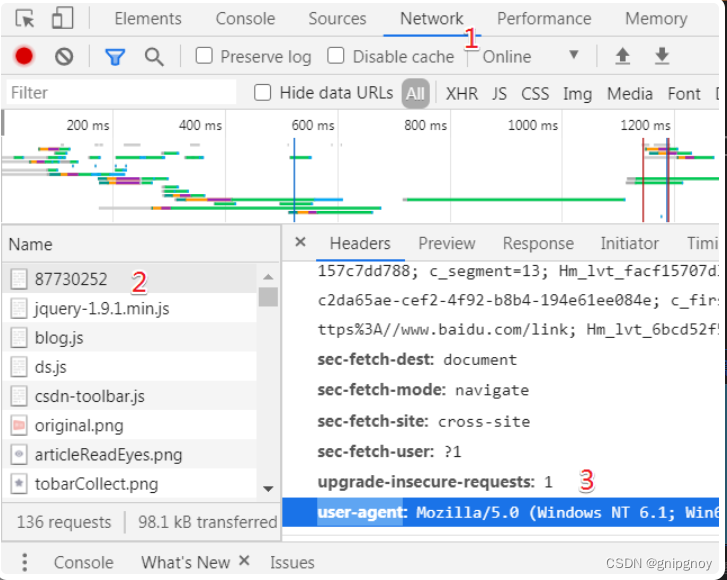Select the 87730252 request row
Image resolution: width=727 pixels, height=580 pixels.
[129, 279]
